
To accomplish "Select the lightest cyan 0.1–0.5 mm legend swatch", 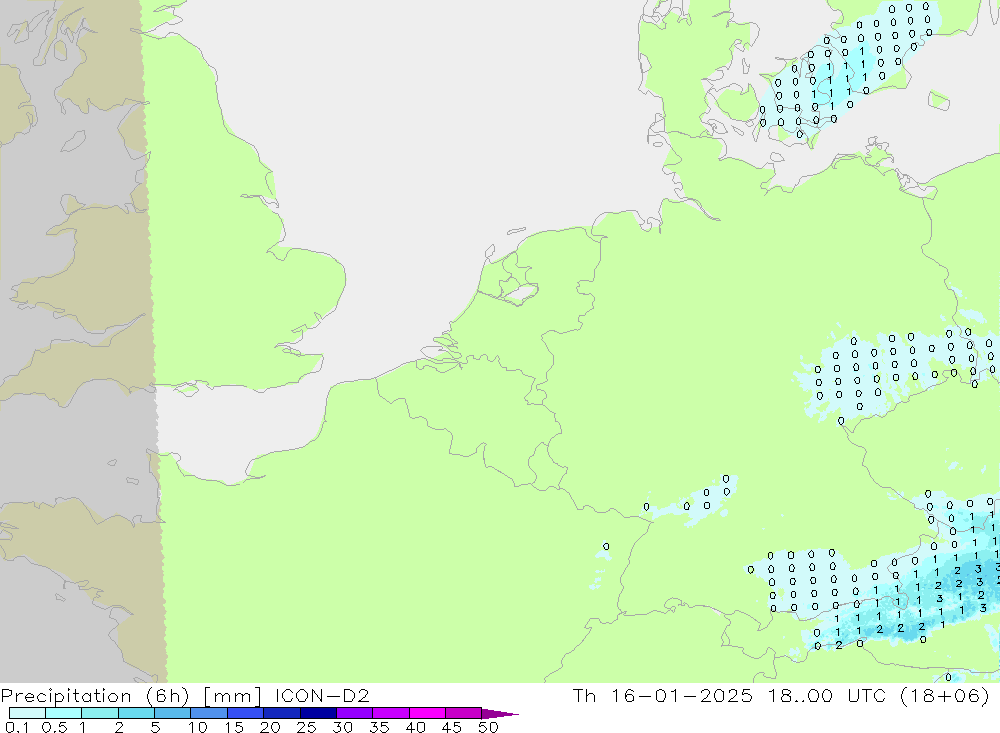I will pyautogui.click(x=27, y=713).
